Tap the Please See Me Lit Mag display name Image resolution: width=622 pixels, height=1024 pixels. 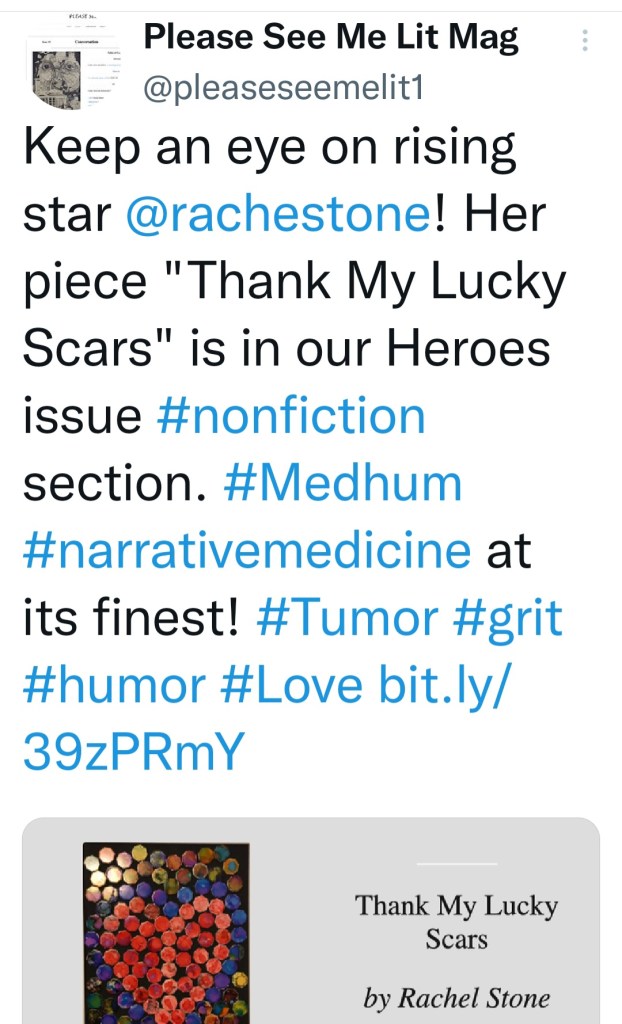point(331,38)
